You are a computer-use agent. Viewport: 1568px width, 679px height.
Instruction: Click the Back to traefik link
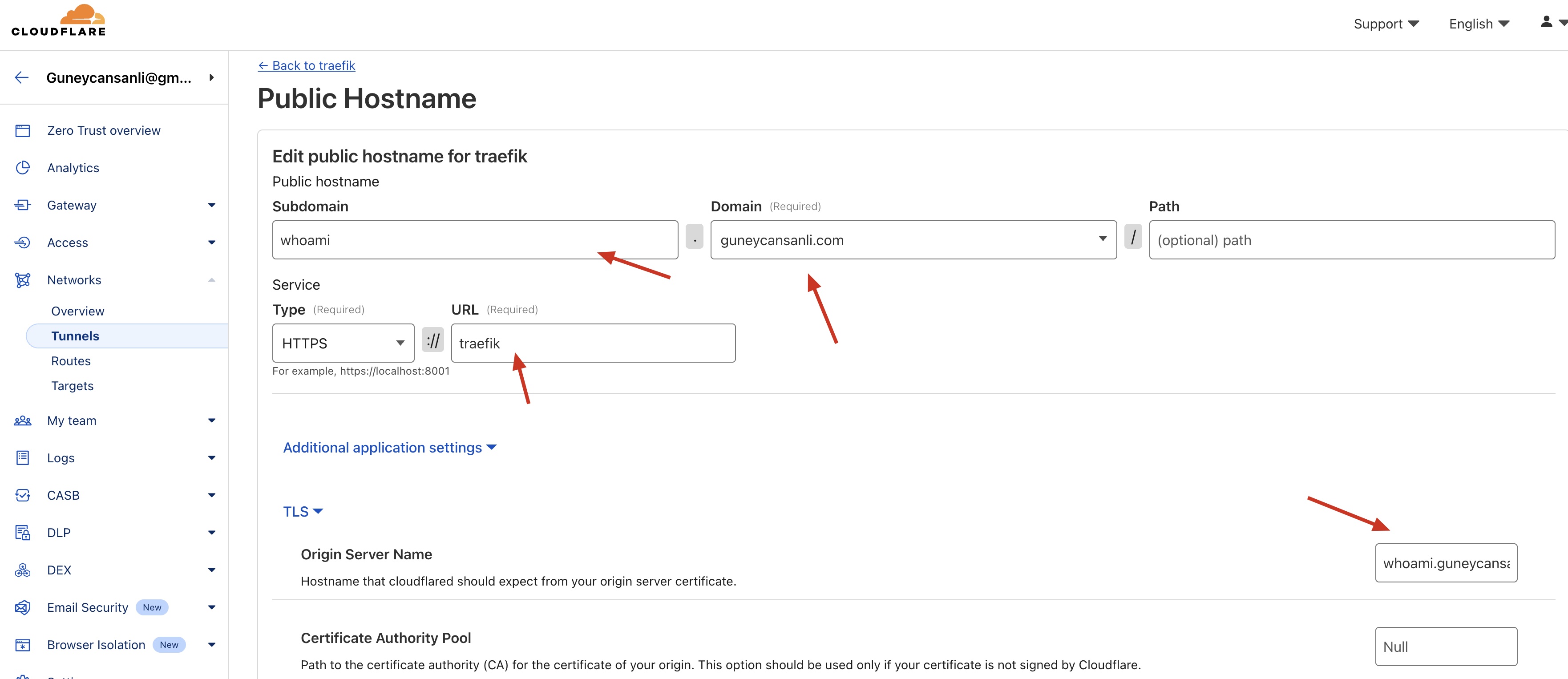pos(306,66)
